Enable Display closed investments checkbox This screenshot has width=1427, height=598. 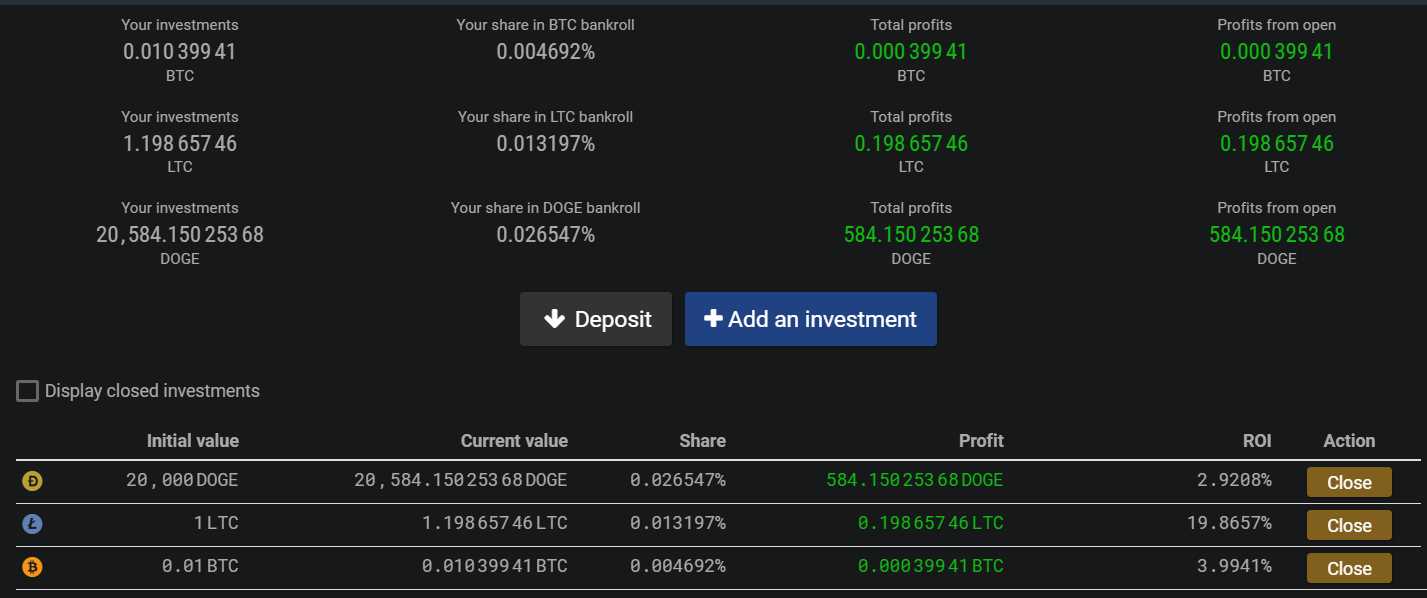(x=27, y=391)
